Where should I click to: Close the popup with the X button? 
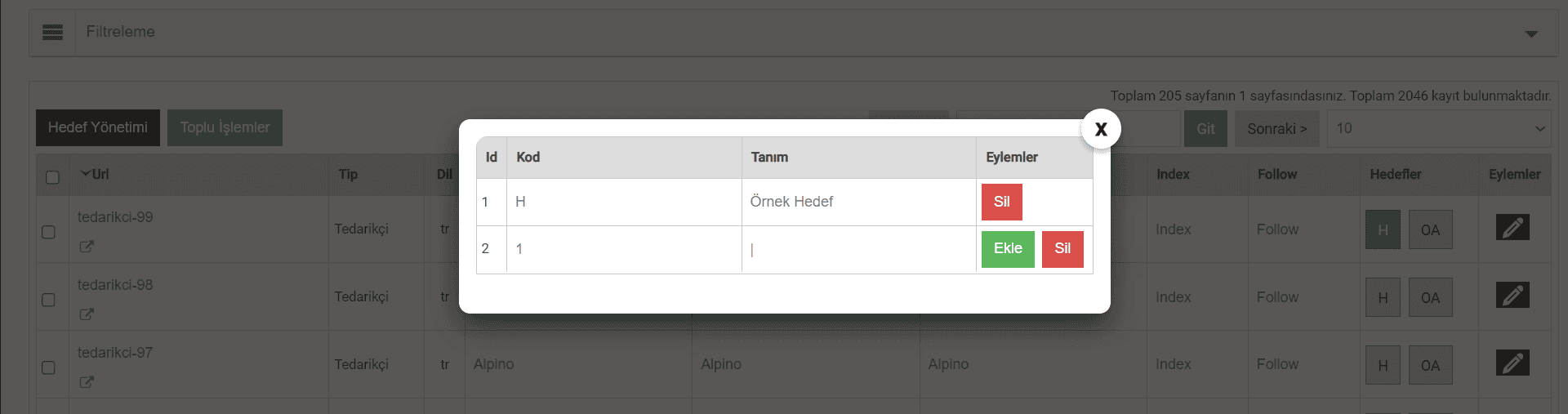point(1101,129)
